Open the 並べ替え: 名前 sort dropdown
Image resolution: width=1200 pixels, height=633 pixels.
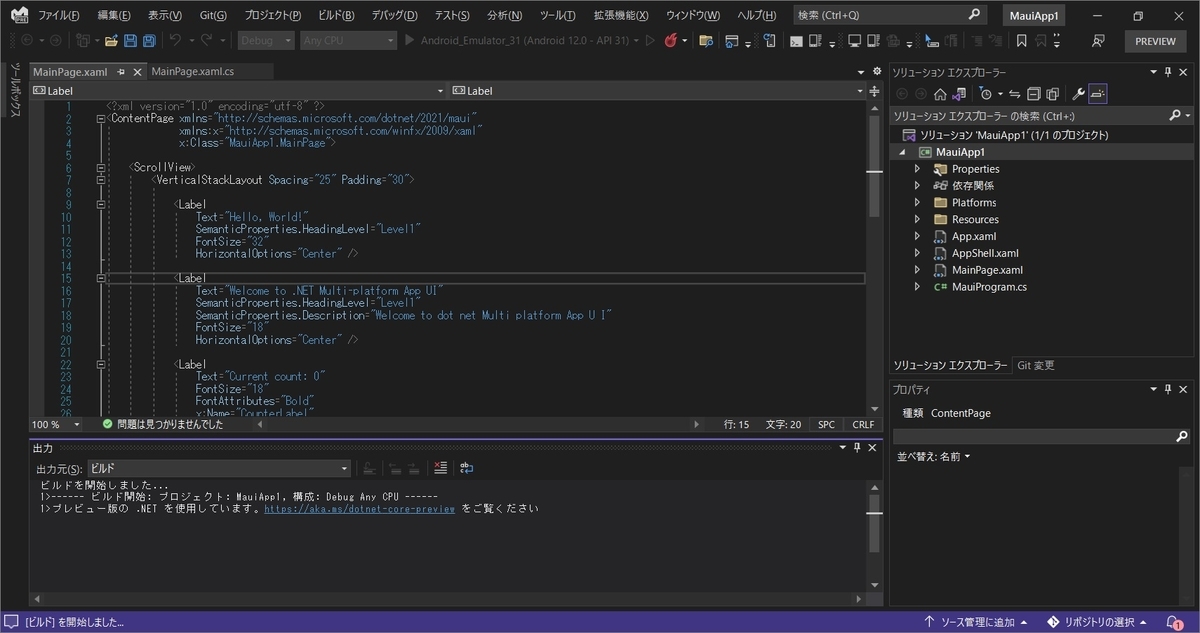934,456
